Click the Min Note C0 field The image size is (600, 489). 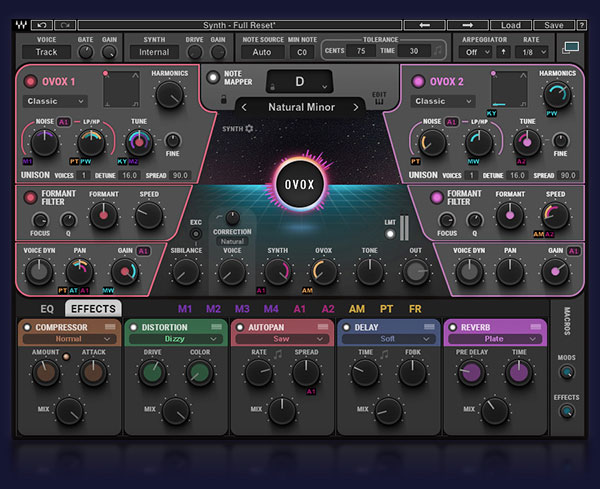pos(302,52)
